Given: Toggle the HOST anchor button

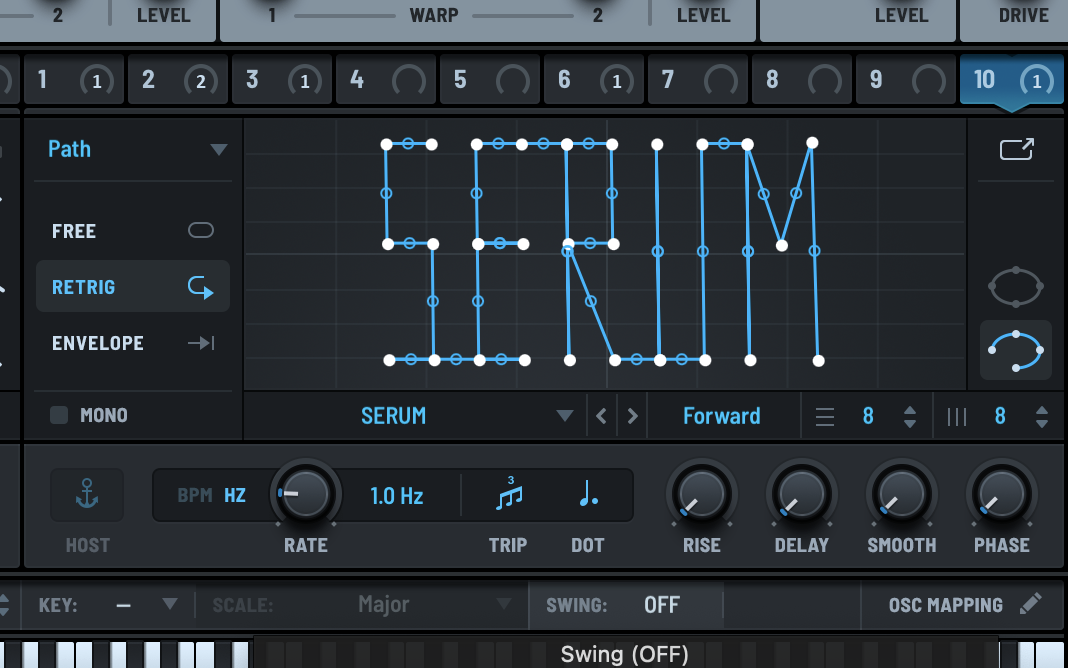Looking at the screenshot, I should 87,494.
